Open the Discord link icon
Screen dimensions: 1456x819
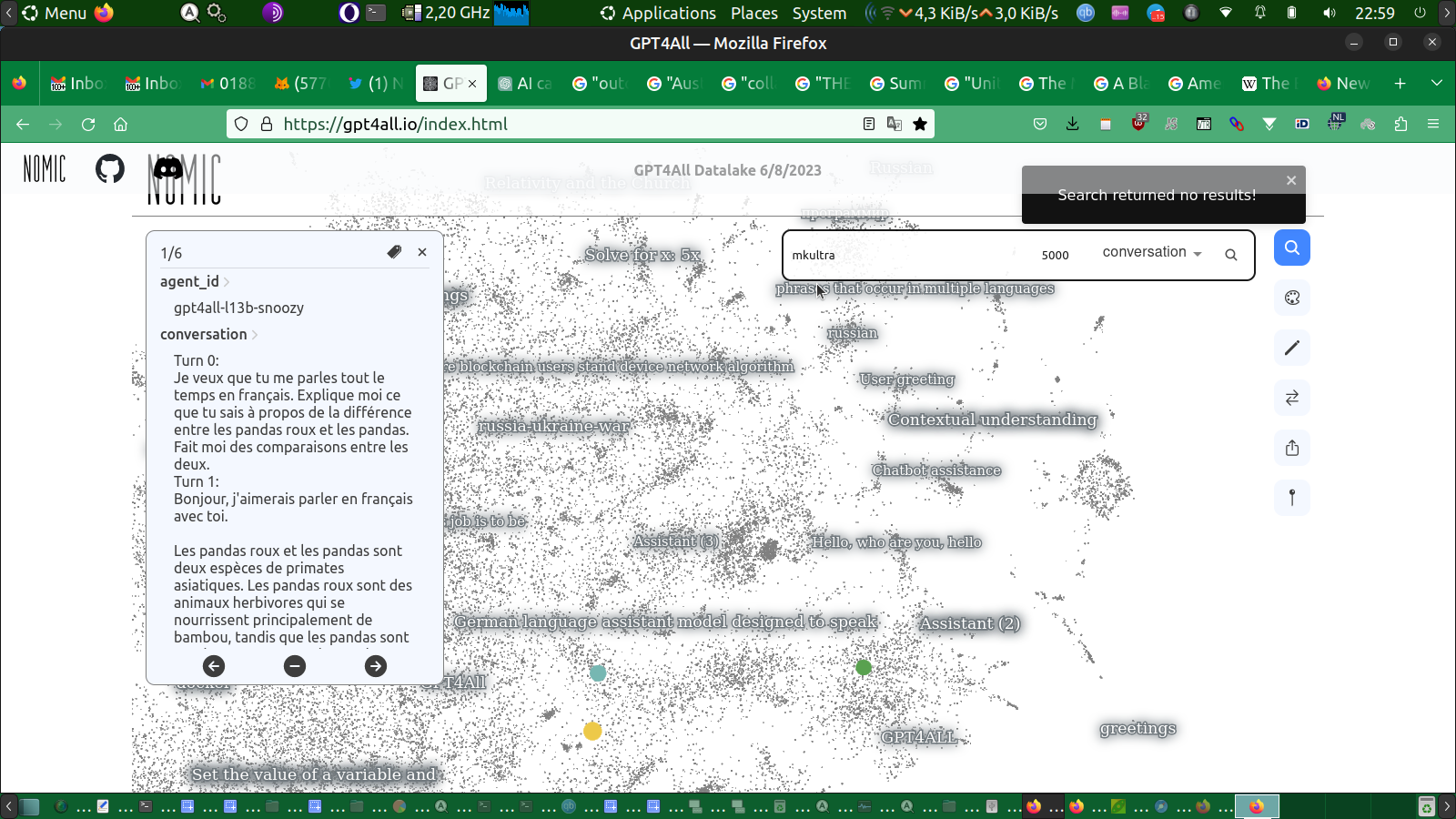[168, 168]
